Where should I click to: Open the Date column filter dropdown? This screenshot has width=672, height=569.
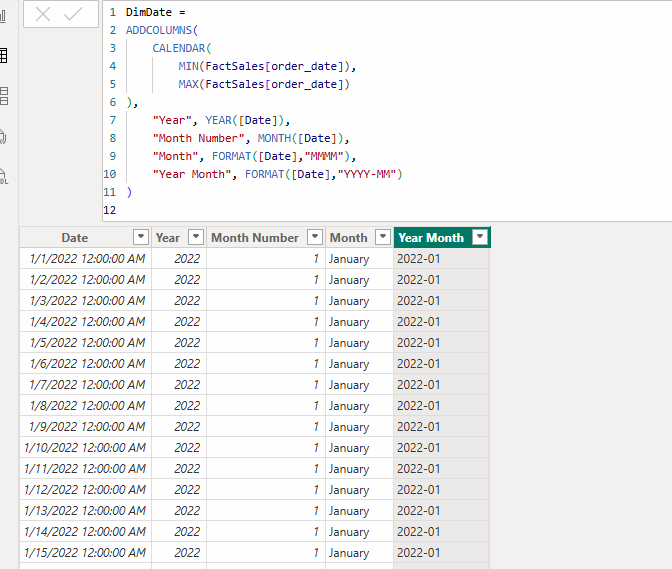pyautogui.click(x=141, y=237)
